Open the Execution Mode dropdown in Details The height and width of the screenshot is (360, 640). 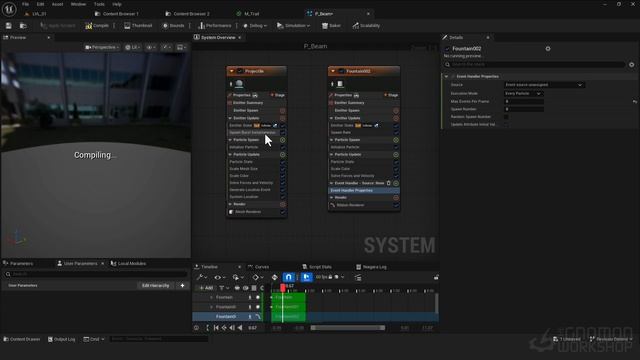(523, 93)
